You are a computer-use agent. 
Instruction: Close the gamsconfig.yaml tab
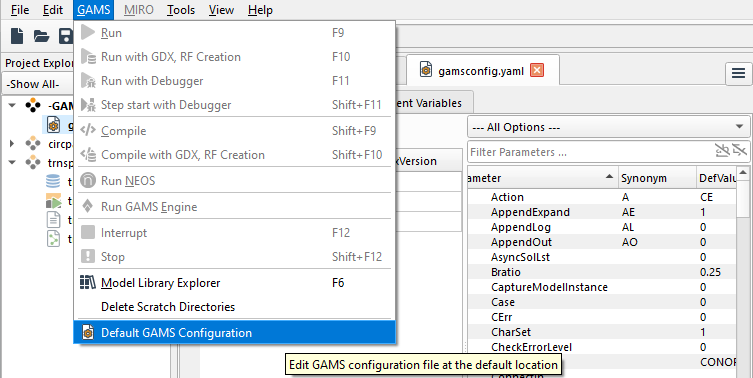536,71
